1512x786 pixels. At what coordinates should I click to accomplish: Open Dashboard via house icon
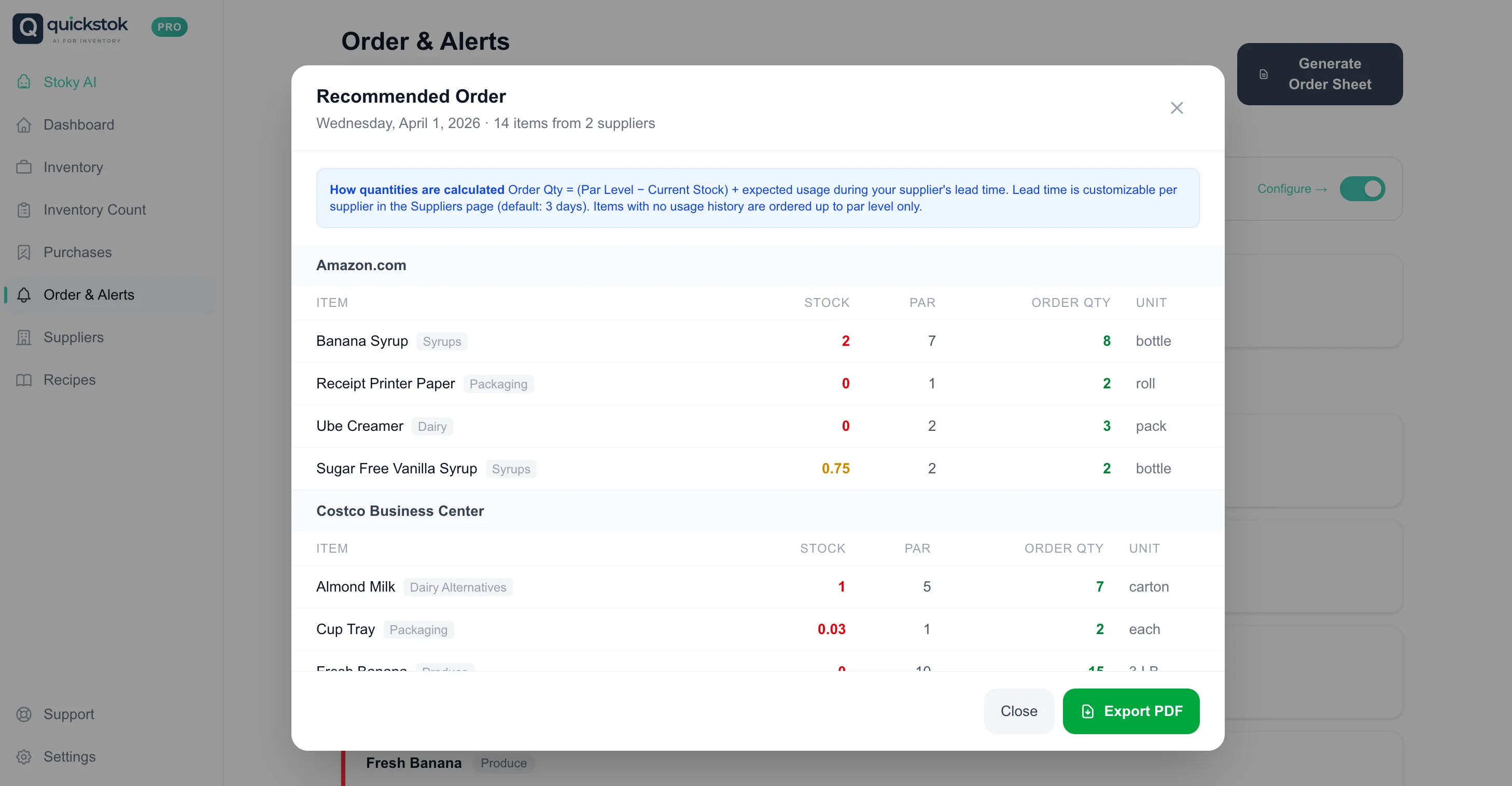[x=23, y=124]
